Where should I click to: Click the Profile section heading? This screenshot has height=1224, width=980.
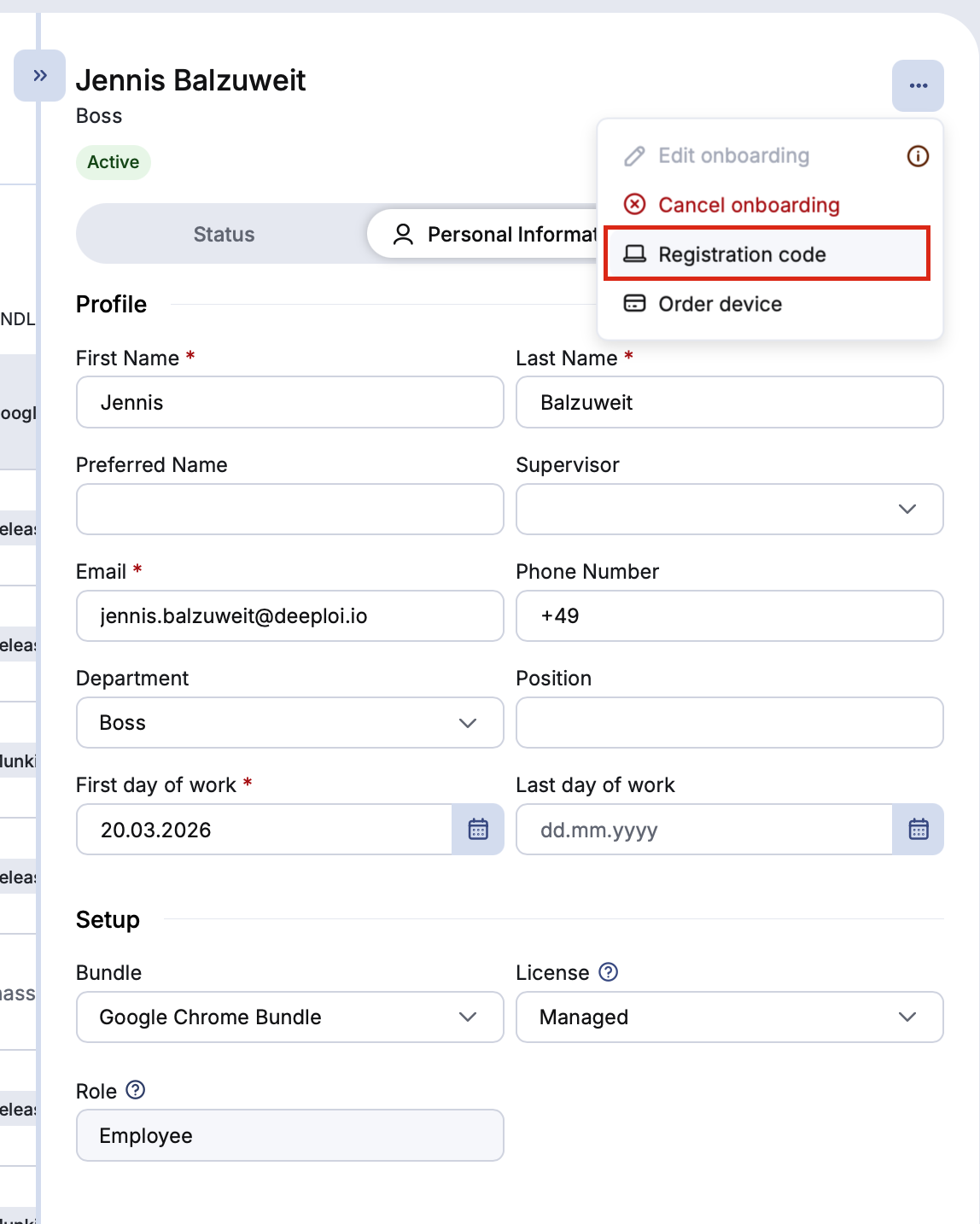click(111, 304)
